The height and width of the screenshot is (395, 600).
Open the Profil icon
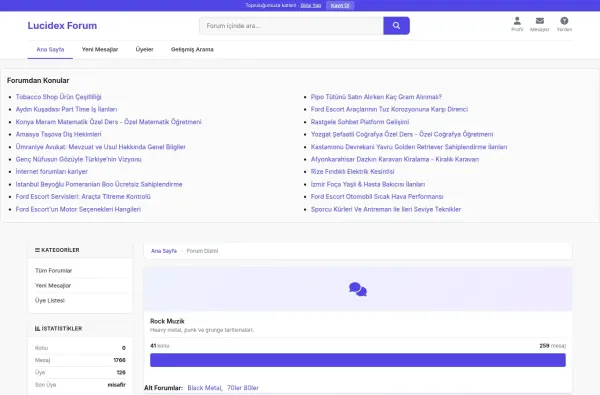(517, 24)
